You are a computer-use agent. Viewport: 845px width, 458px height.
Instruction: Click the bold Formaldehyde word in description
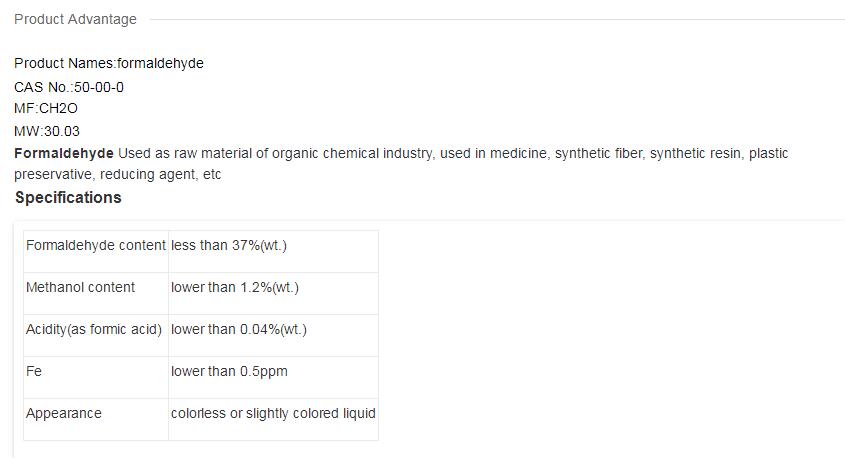coord(64,153)
